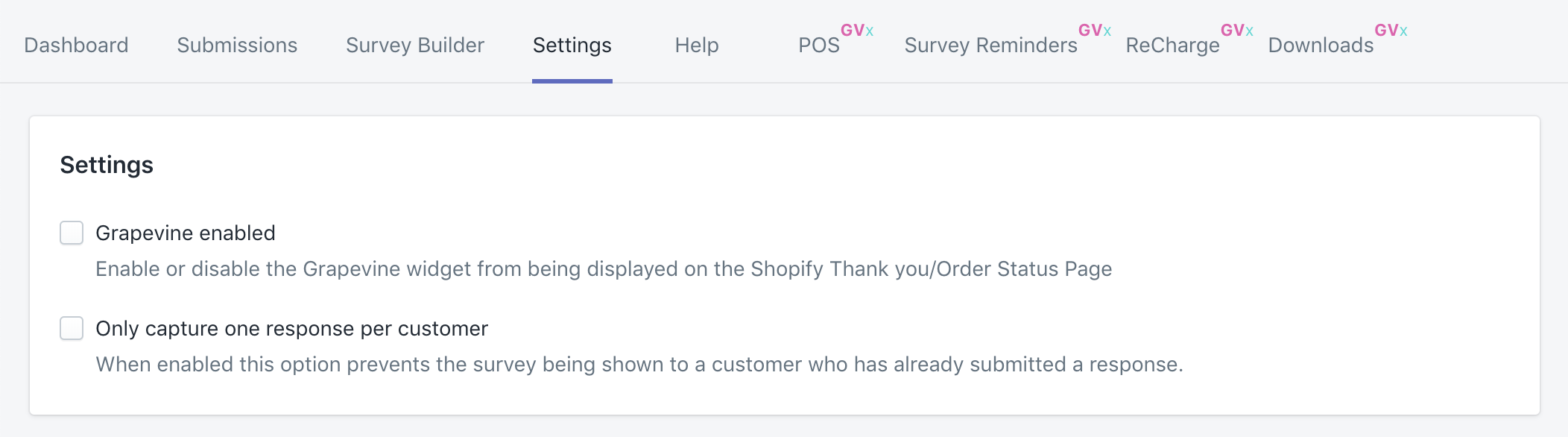Navigate to the Survey Reminders tab
This screenshot has width=1568, height=437.
click(990, 45)
